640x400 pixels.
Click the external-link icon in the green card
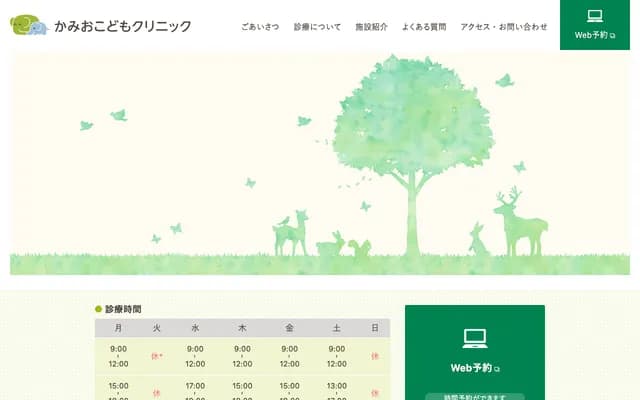pos(498,369)
